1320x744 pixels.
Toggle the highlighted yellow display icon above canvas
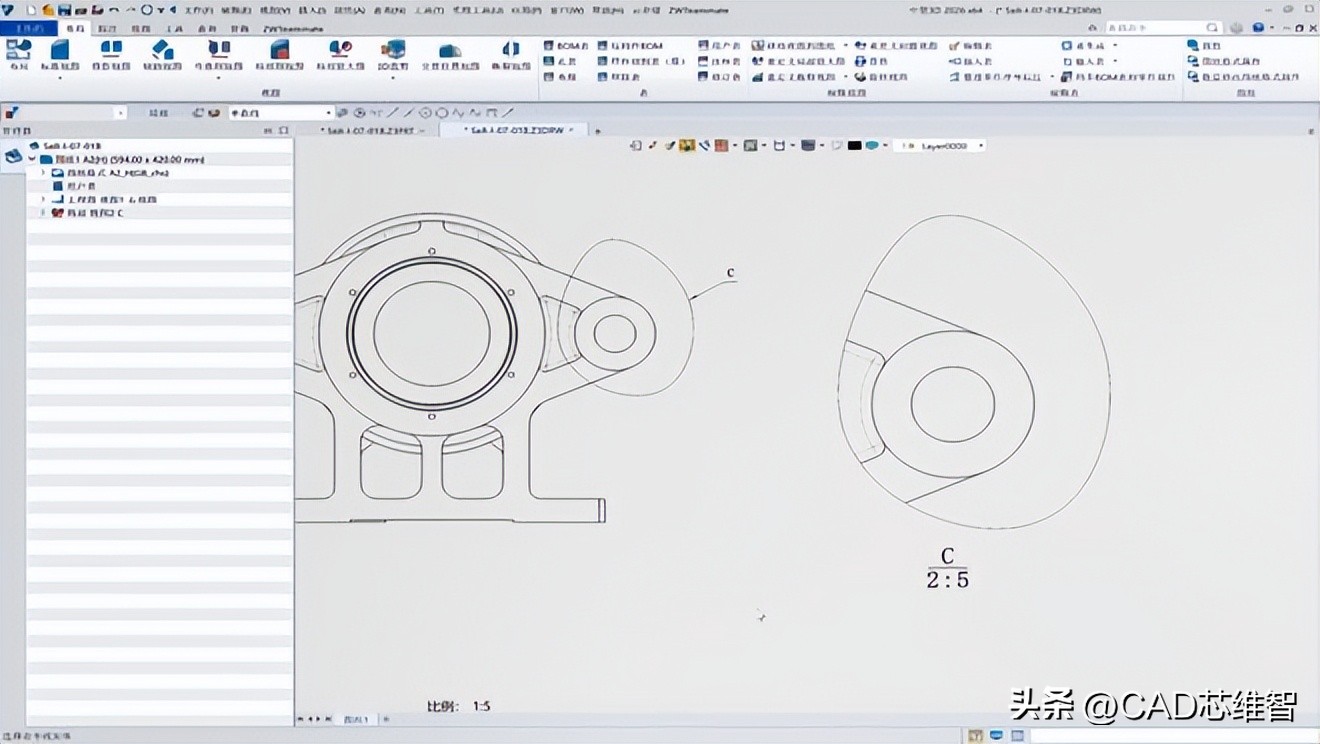687,145
